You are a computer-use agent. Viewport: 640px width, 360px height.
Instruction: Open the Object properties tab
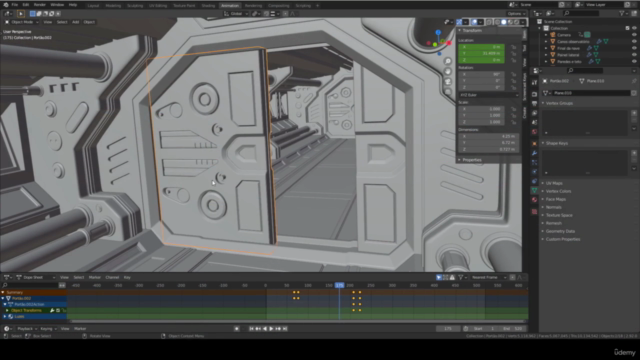click(x=534, y=144)
